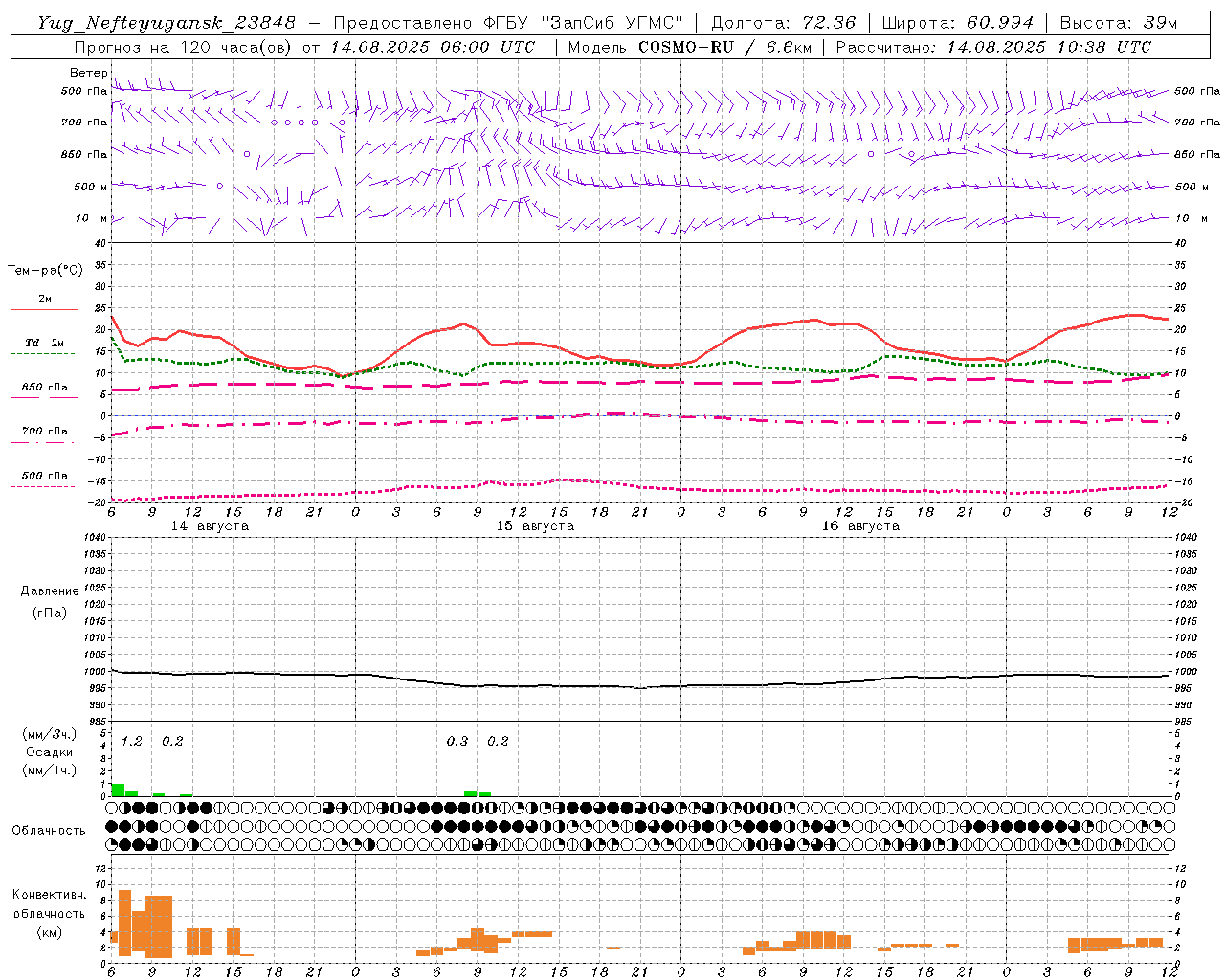Click the 'Облачность' cloud cover label

click(49, 831)
